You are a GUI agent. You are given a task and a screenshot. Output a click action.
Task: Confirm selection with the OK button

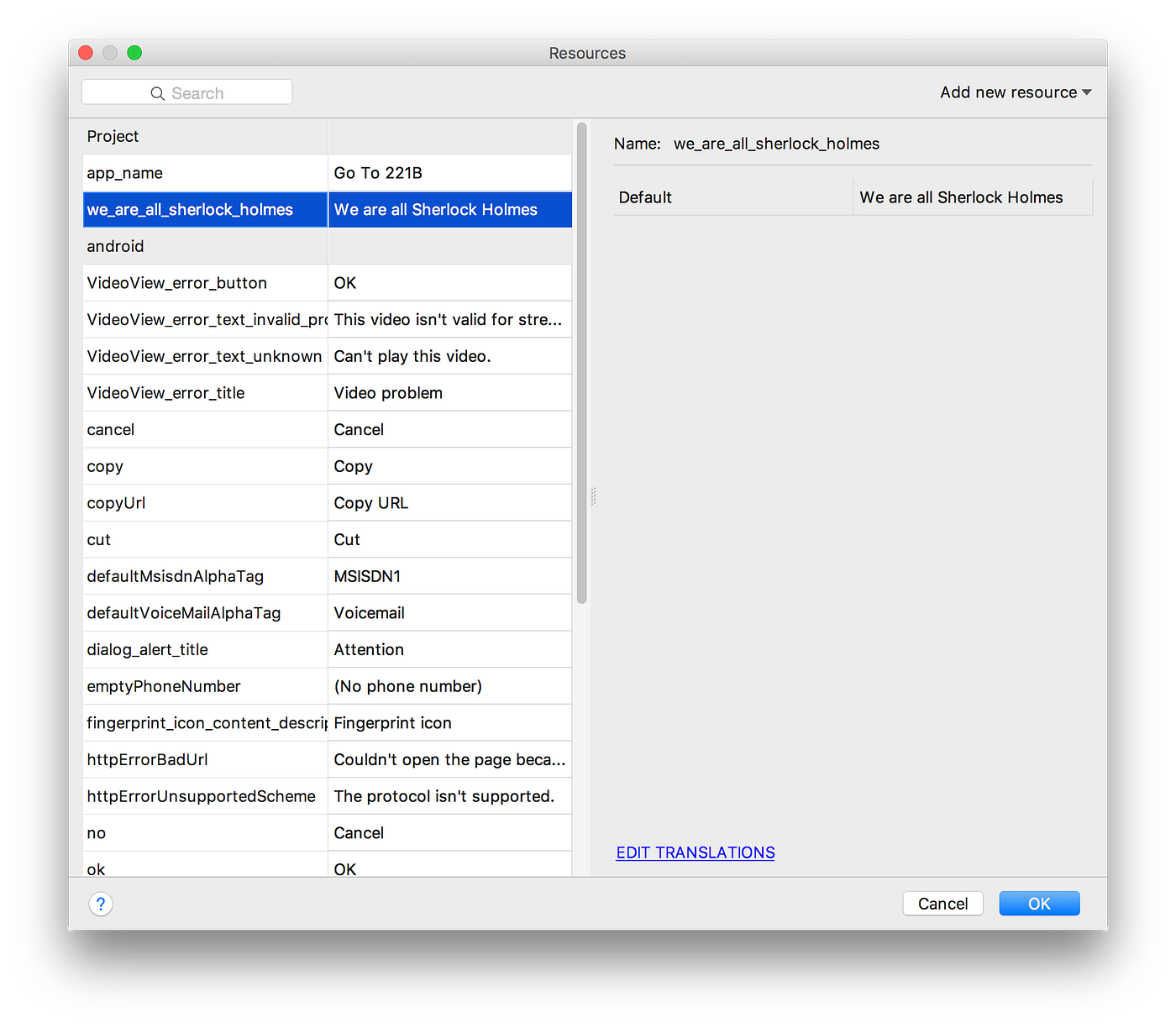click(x=1039, y=903)
